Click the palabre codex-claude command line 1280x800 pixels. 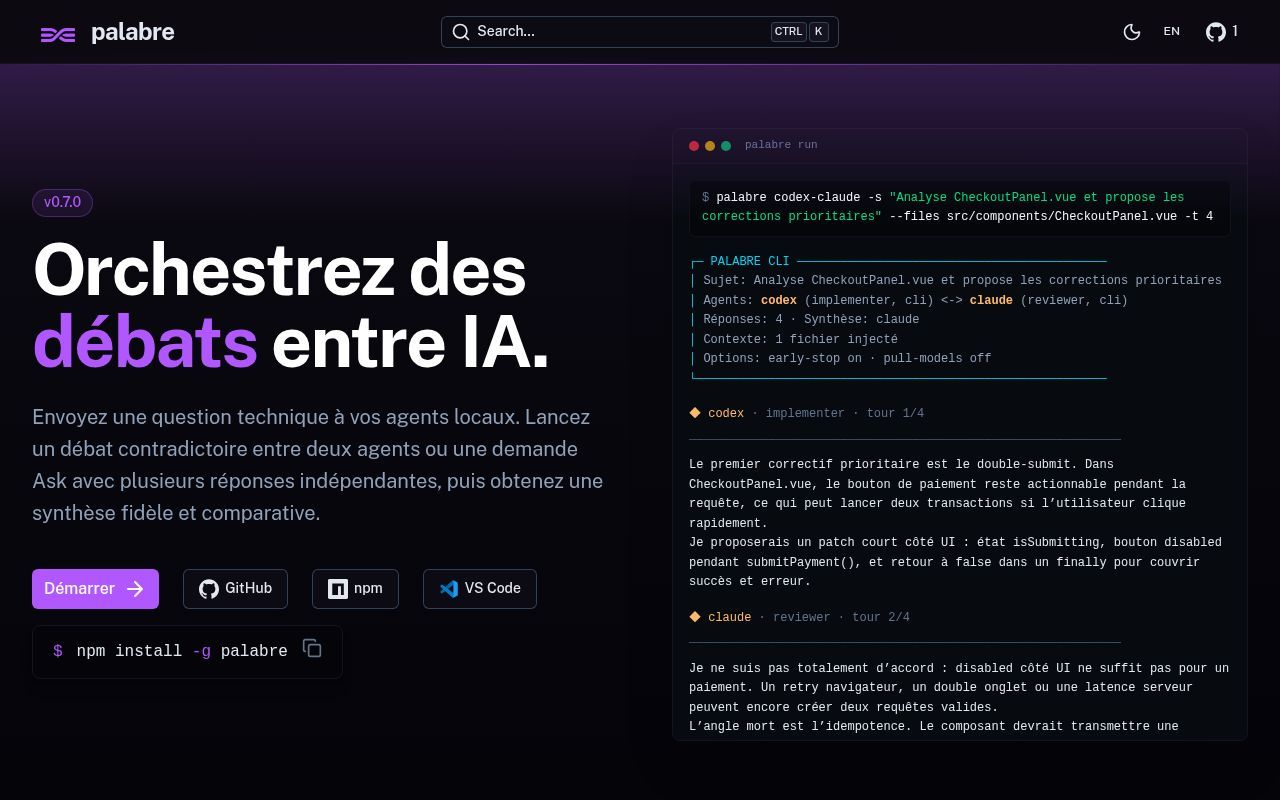pyautogui.click(x=959, y=207)
